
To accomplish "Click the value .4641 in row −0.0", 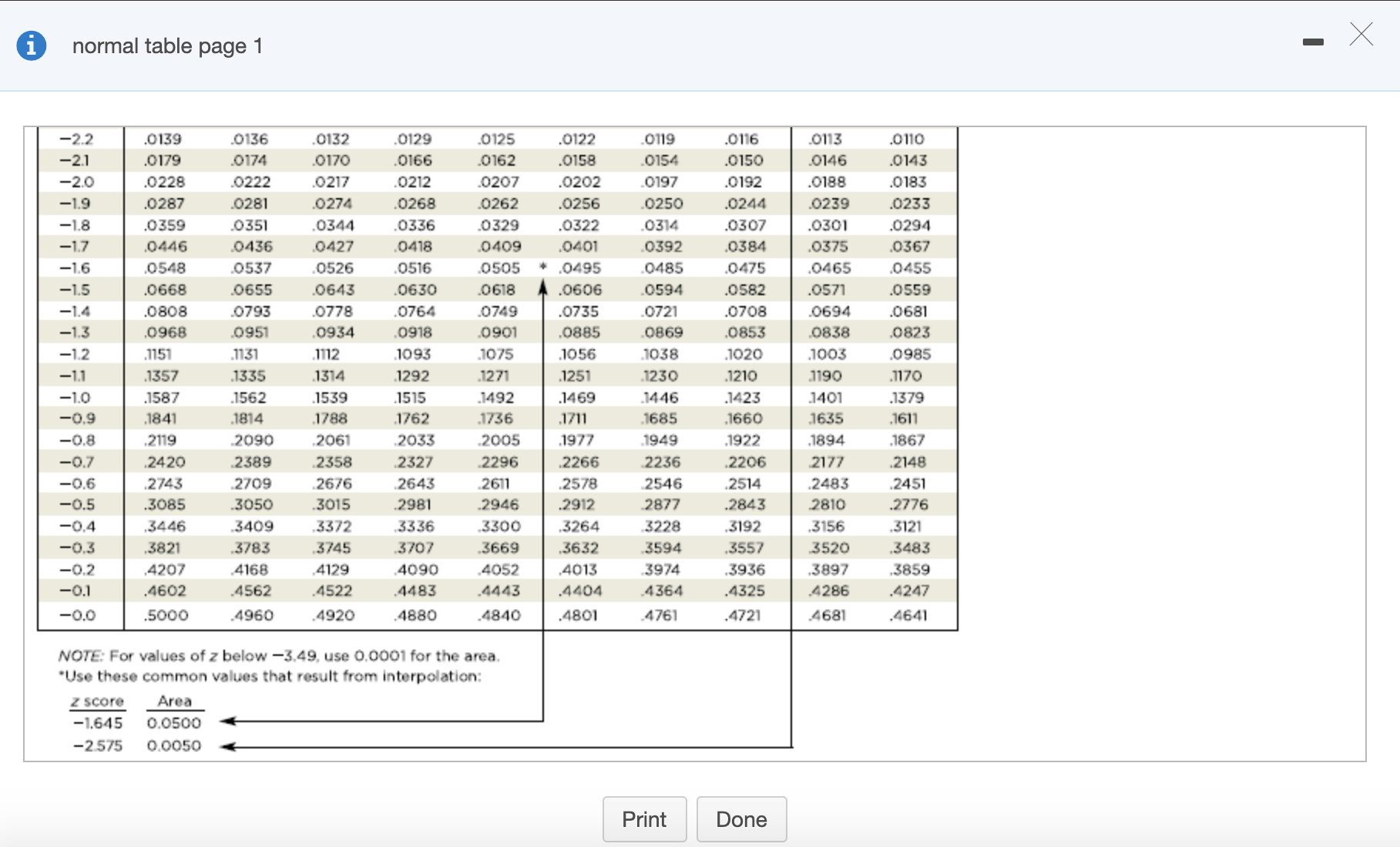I will (x=909, y=616).
